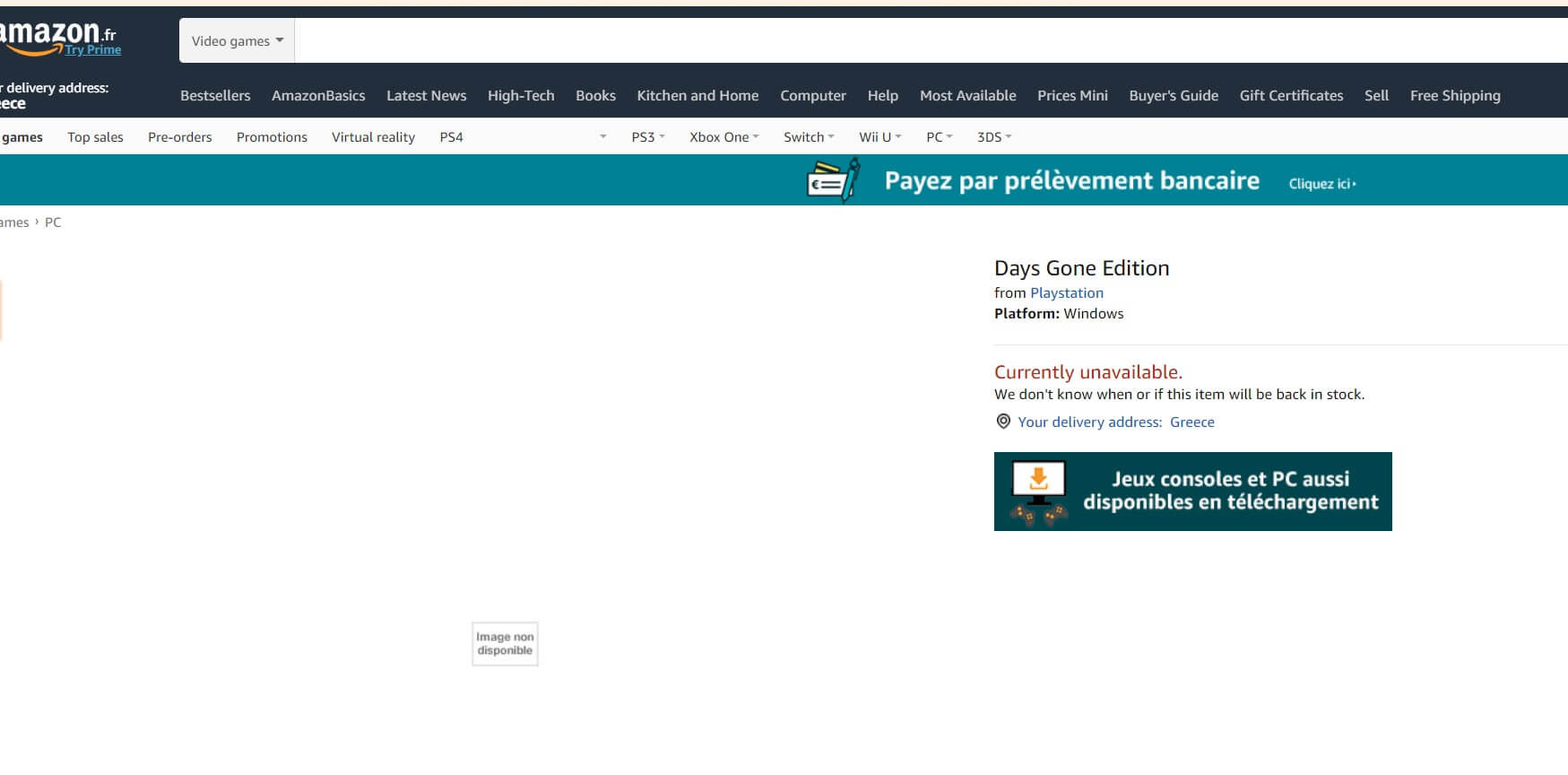Screen dimensions: 1568x775
Task: Click the "Image non disponible" placeholder thumbnail
Action: pos(505,644)
